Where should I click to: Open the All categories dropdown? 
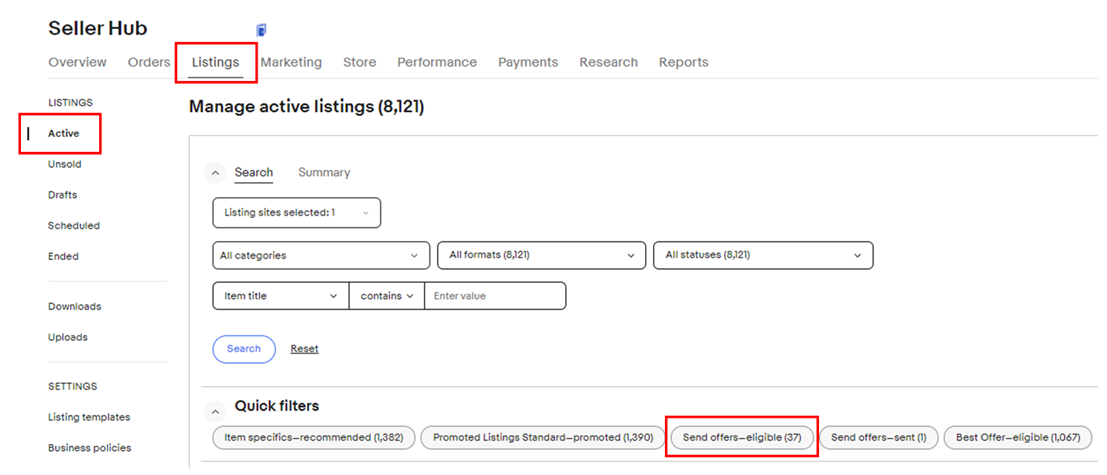point(321,255)
